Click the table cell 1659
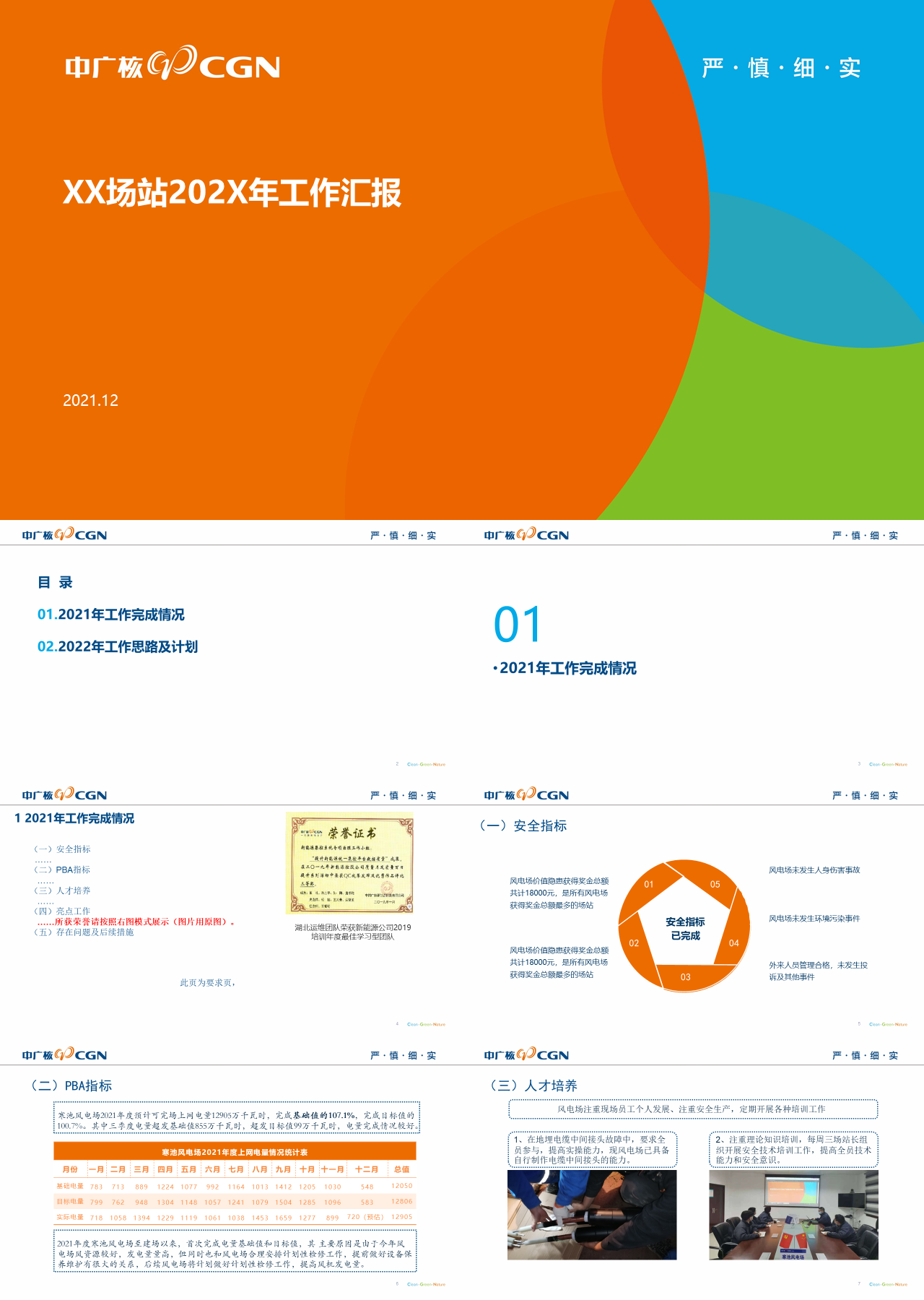 coord(284,1218)
